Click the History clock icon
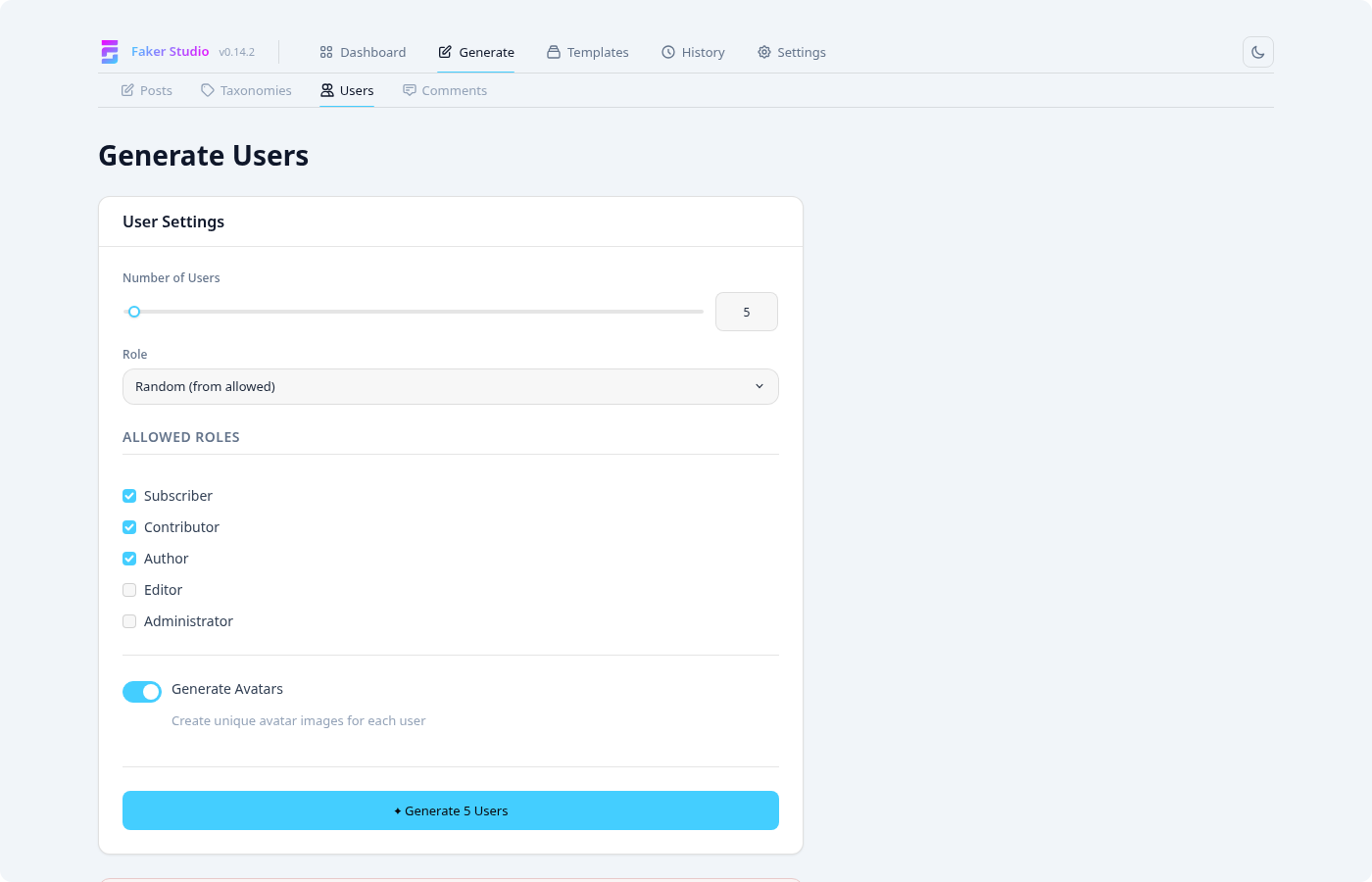Screen dimensions: 1372x882 (668, 52)
